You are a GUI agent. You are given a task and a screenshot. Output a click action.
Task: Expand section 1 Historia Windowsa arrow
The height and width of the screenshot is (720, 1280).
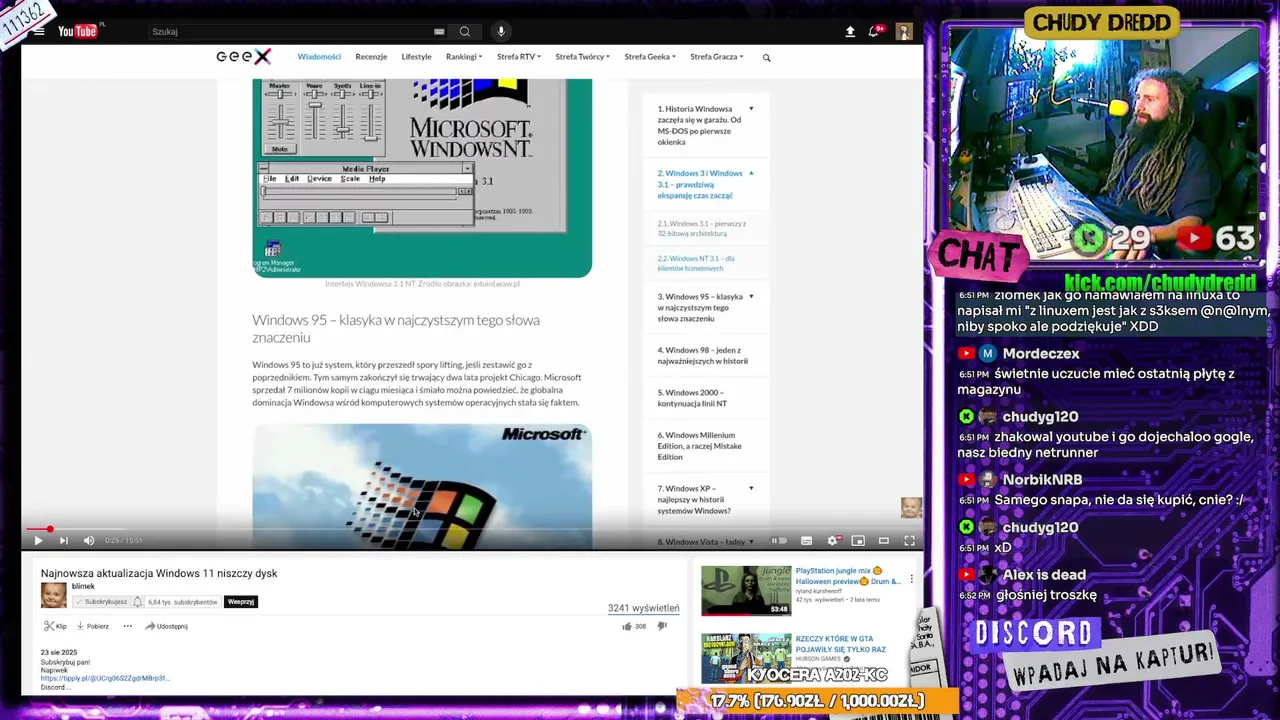point(751,109)
